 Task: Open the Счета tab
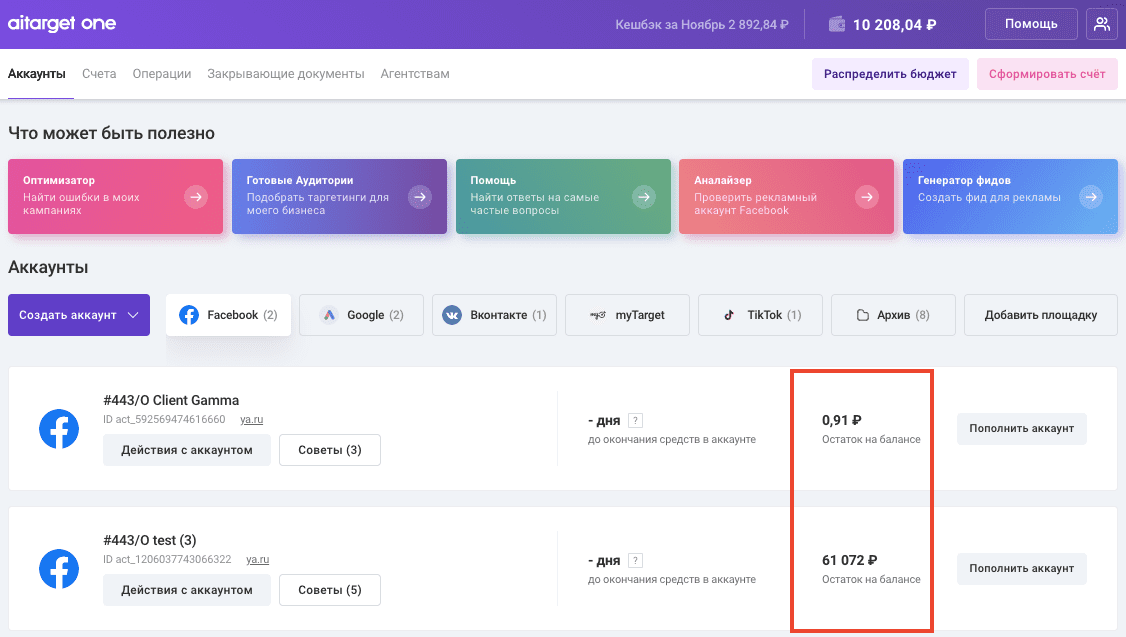99,74
